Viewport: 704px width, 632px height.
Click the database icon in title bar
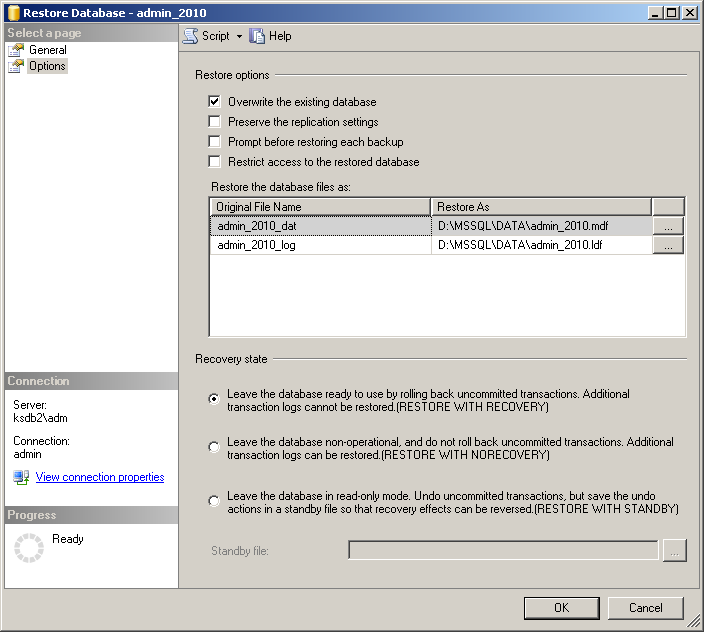pos(13,13)
